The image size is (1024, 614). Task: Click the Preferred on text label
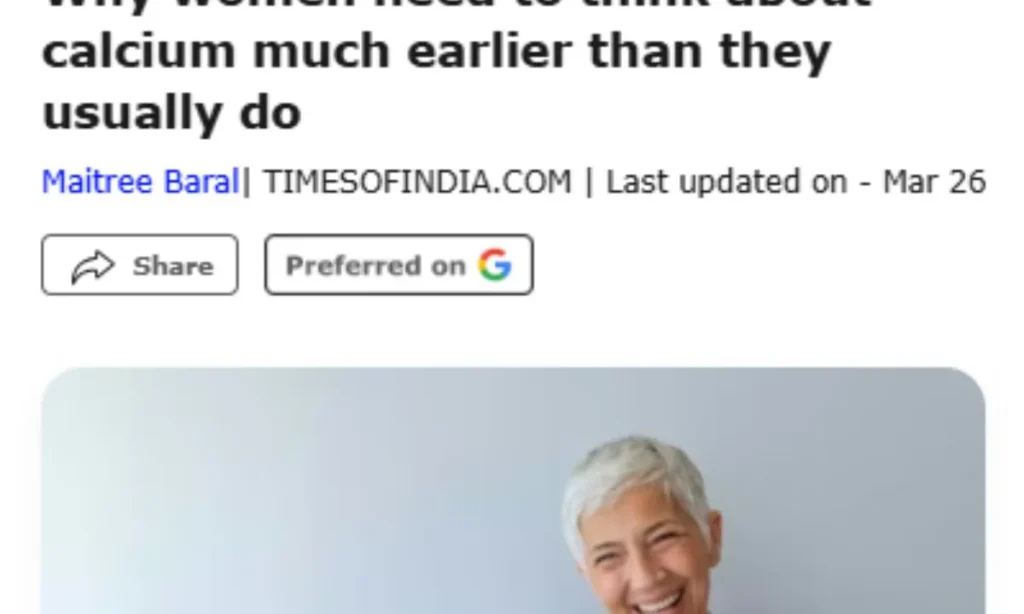click(376, 267)
